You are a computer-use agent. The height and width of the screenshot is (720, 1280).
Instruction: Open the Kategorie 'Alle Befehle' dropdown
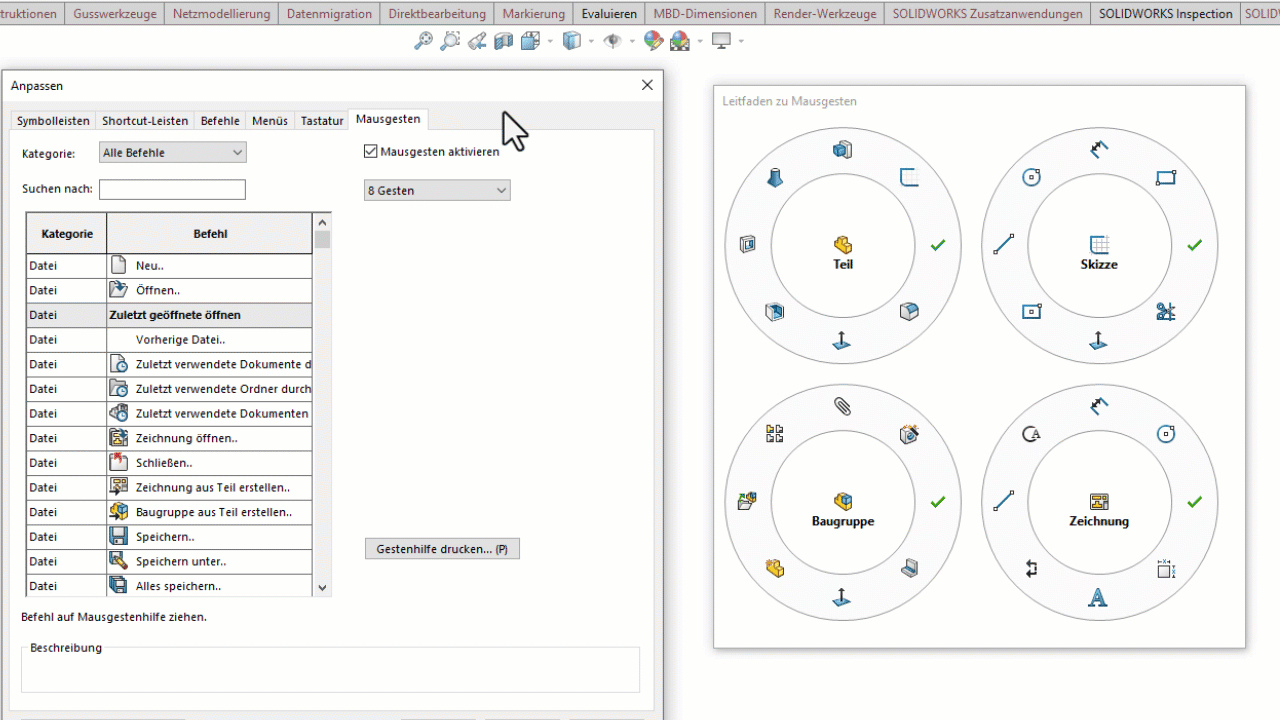[x=173, y=153]
